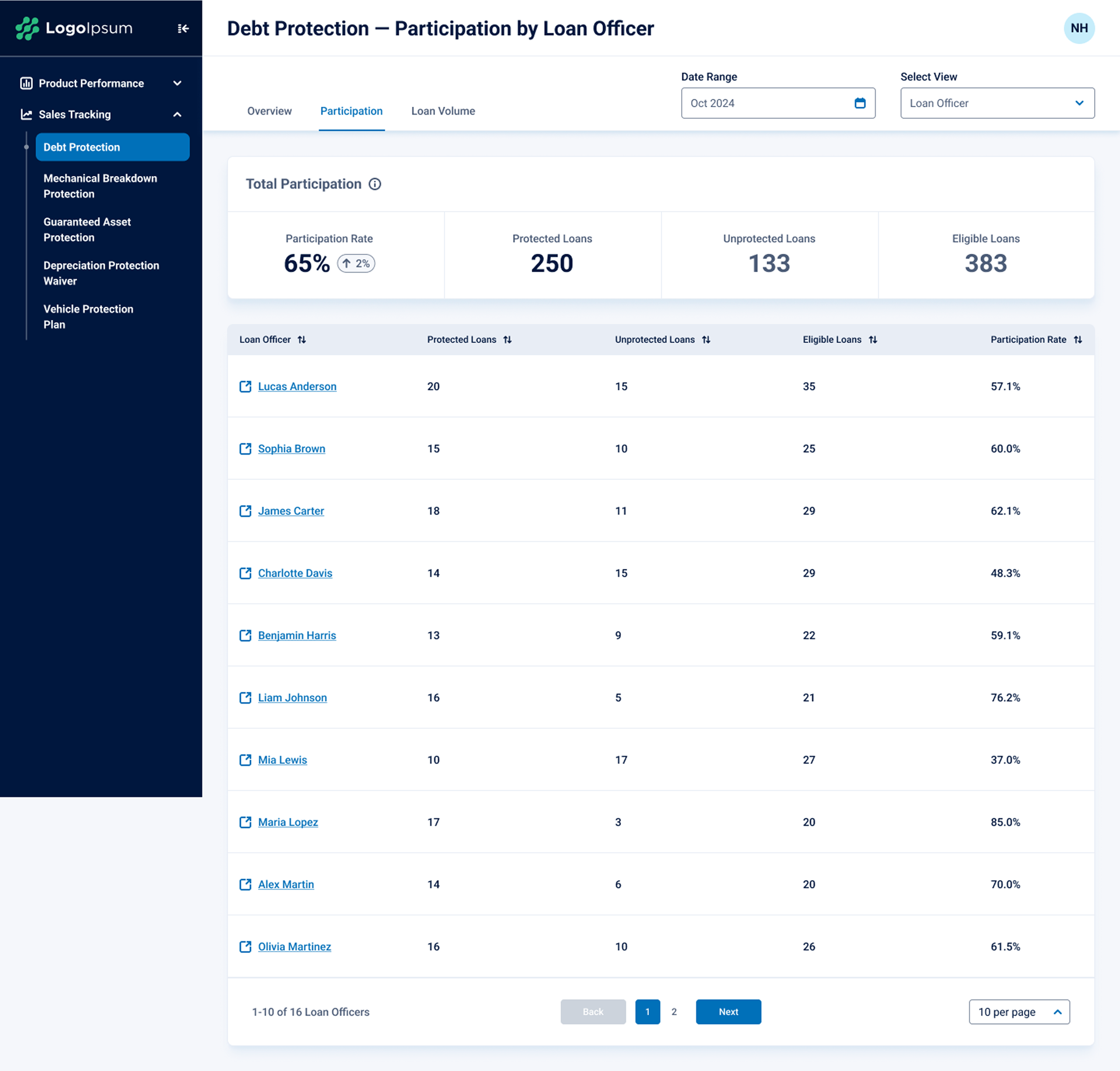
Task: Collapse the Sales Tracking section
Action: click(177, 115)
